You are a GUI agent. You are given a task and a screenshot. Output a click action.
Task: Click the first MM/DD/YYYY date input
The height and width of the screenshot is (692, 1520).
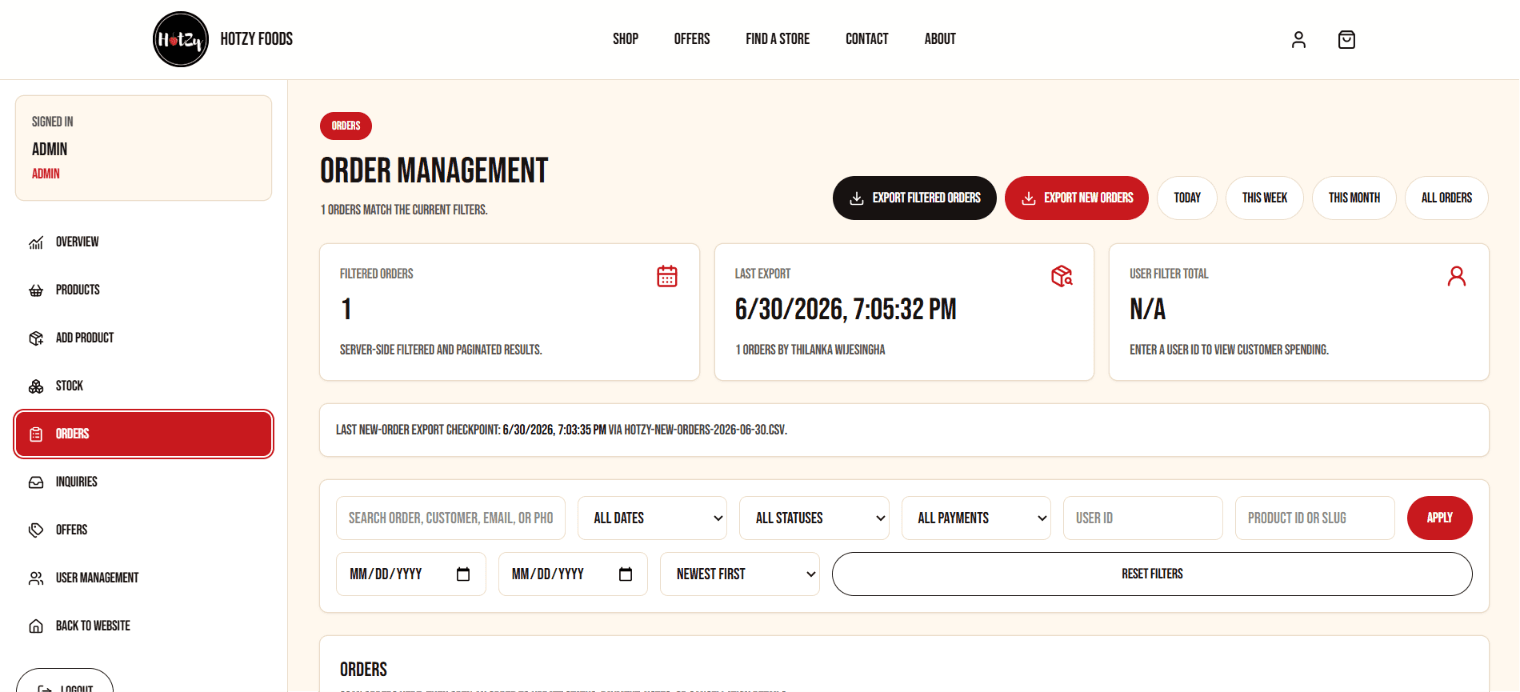411,574
